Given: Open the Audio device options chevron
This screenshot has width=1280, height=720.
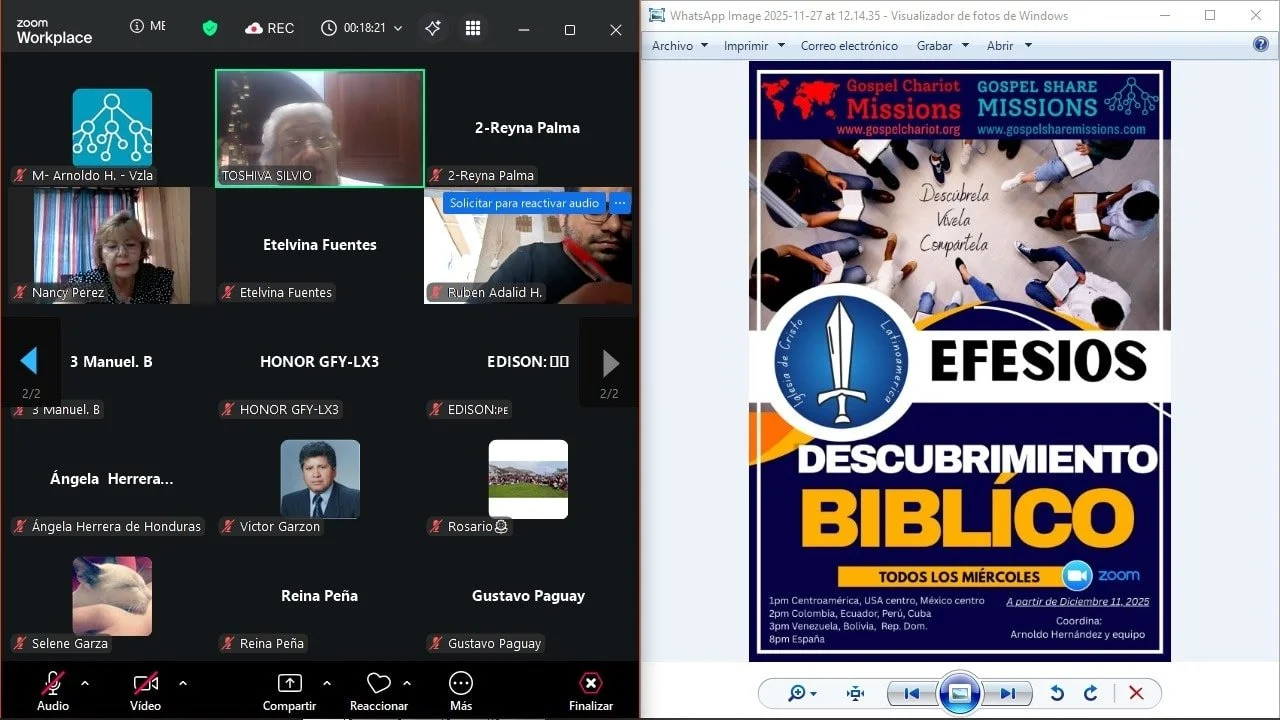Looking at the screenshot, I should [84, 683].
